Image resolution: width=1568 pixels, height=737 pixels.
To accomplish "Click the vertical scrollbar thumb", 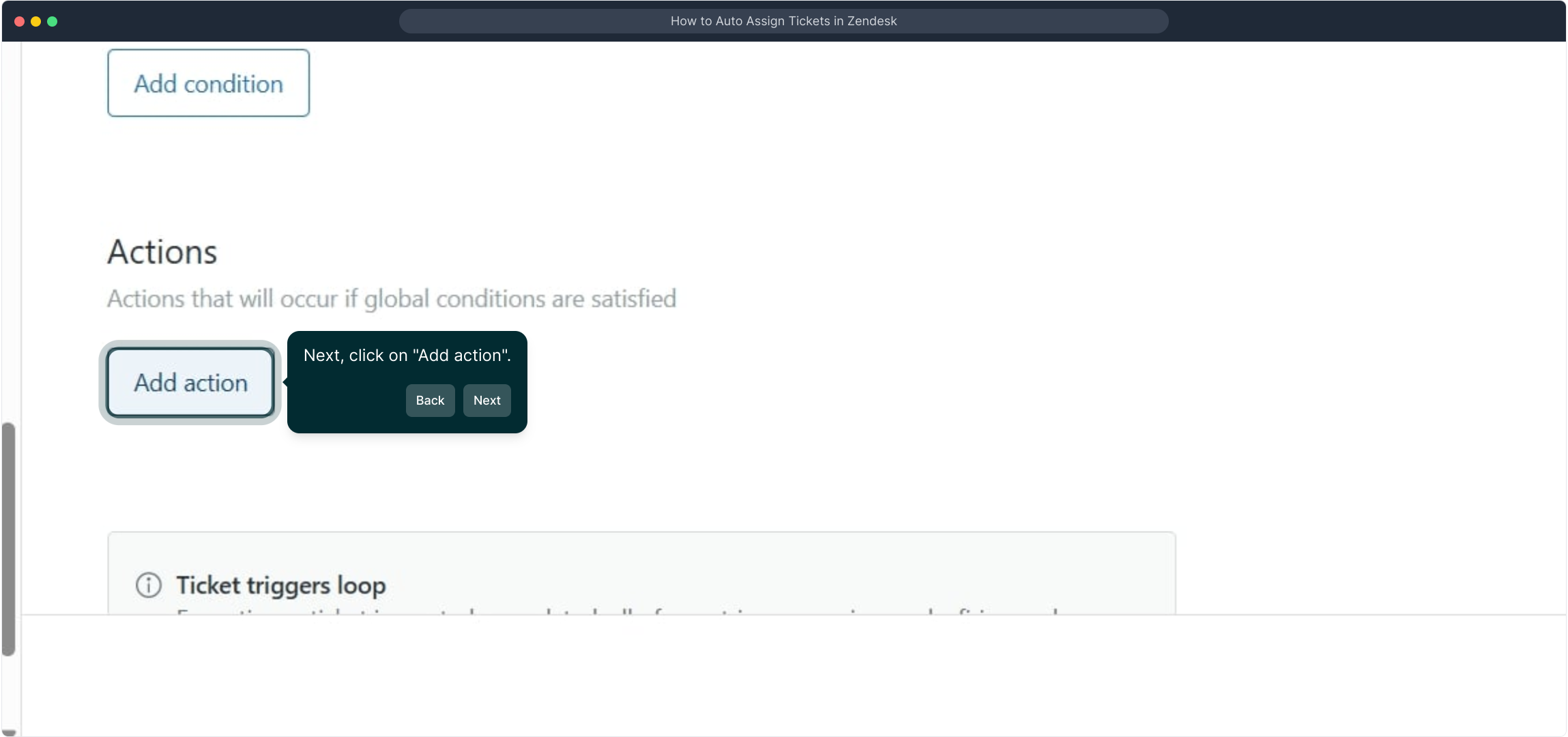I will click(x=9, y=539).
